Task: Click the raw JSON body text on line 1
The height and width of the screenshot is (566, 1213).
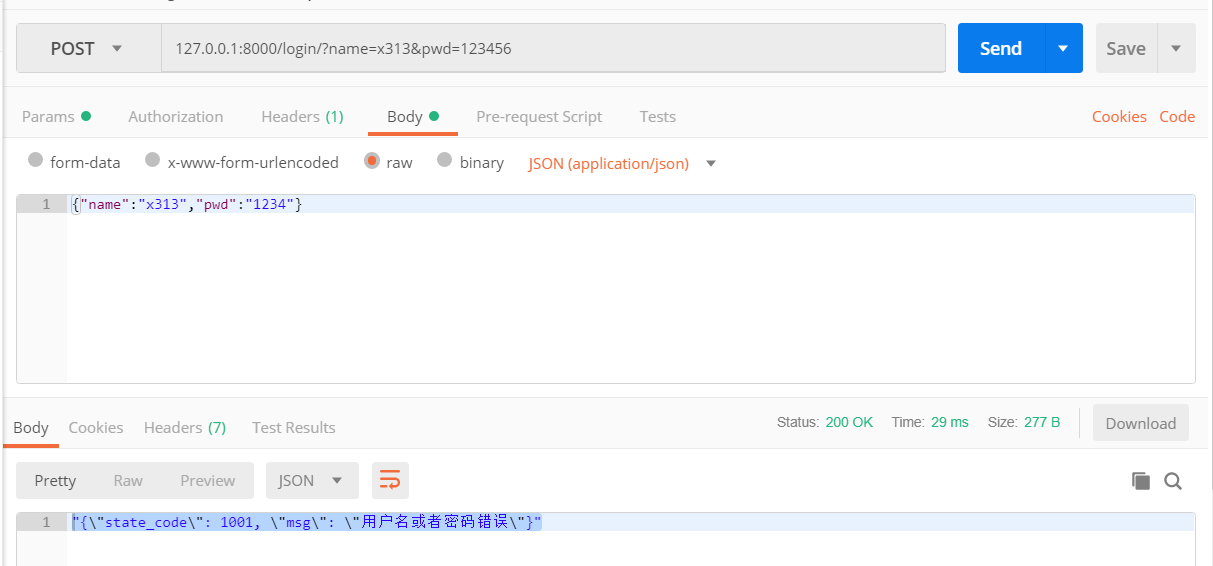Action: [x=187, y=204]
